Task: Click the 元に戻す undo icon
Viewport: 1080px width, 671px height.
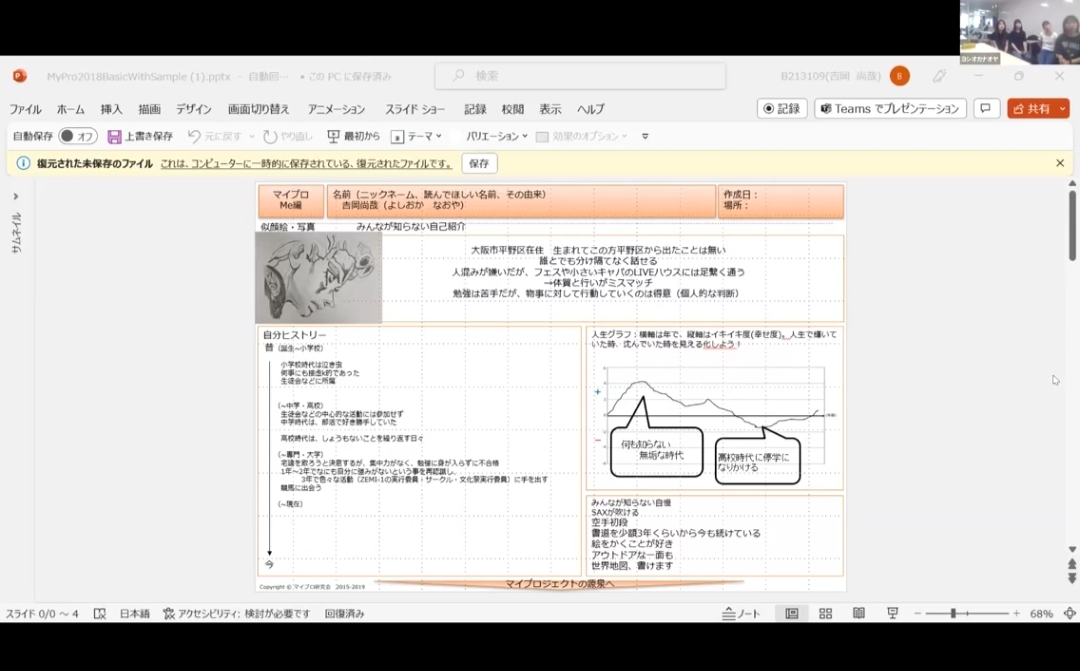Action: (x=194, y=136)
